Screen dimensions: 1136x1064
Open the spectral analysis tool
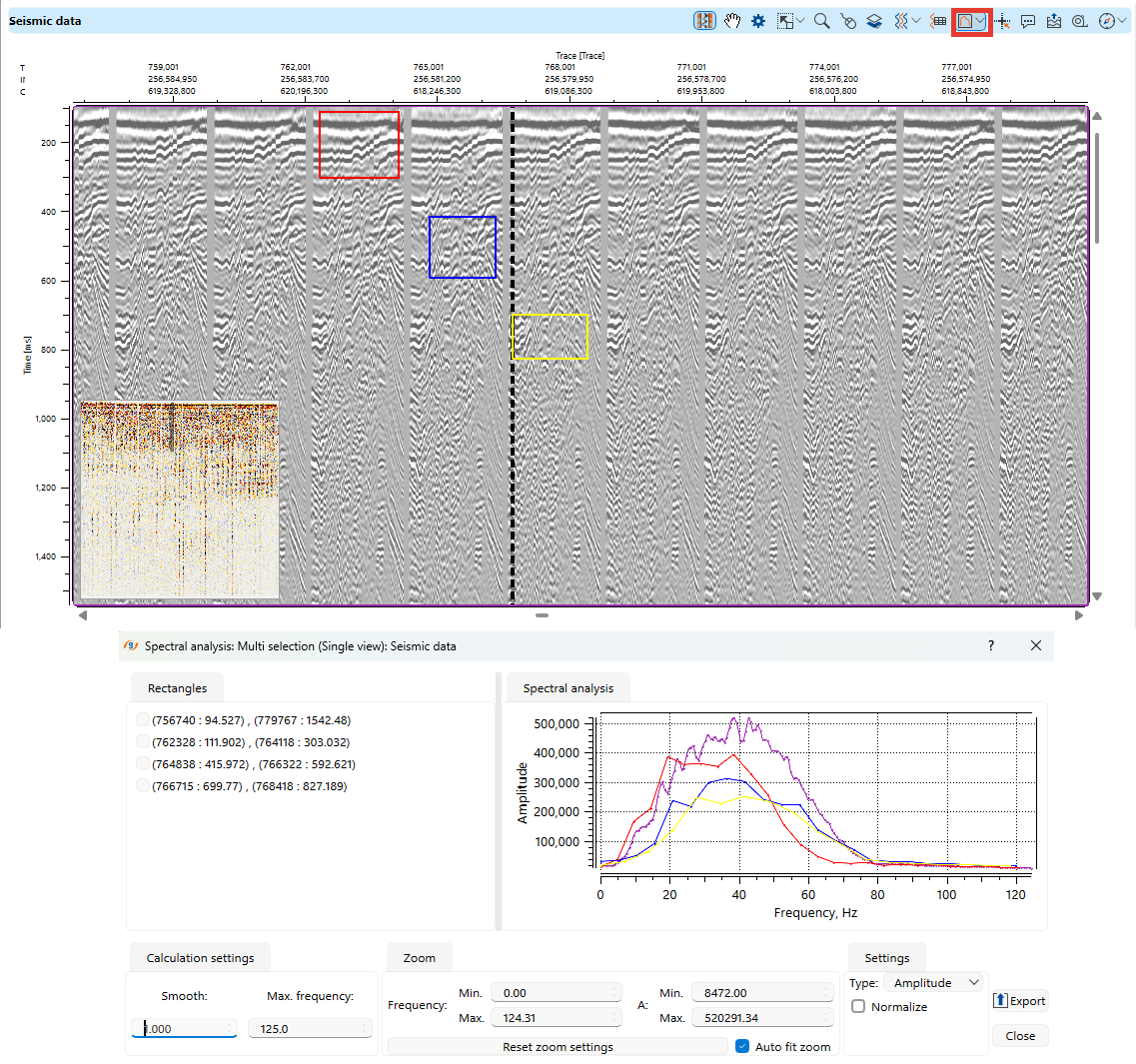[965, 20]
